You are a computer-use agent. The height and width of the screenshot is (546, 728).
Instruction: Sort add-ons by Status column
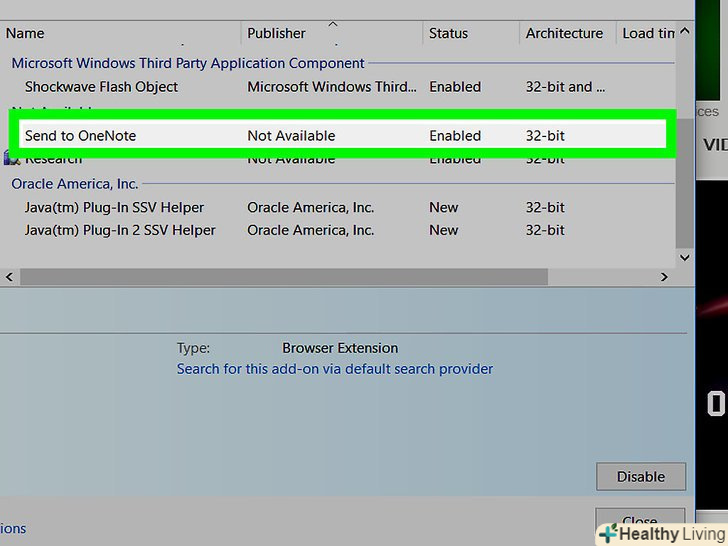tap(470, 33)
